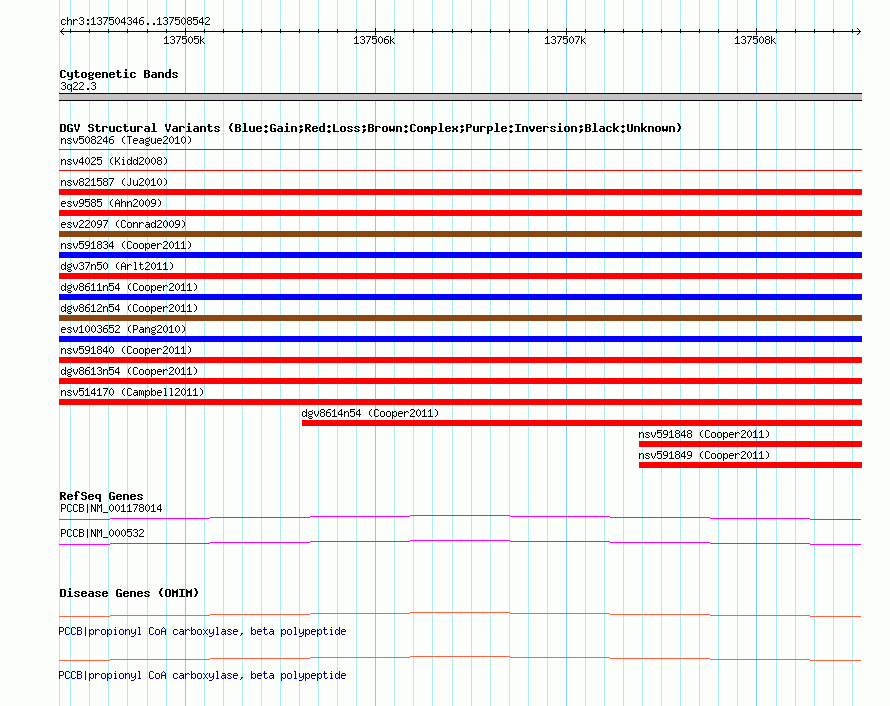Click the gray 3q22.3 cytogenetic band bar

point(460,97)
